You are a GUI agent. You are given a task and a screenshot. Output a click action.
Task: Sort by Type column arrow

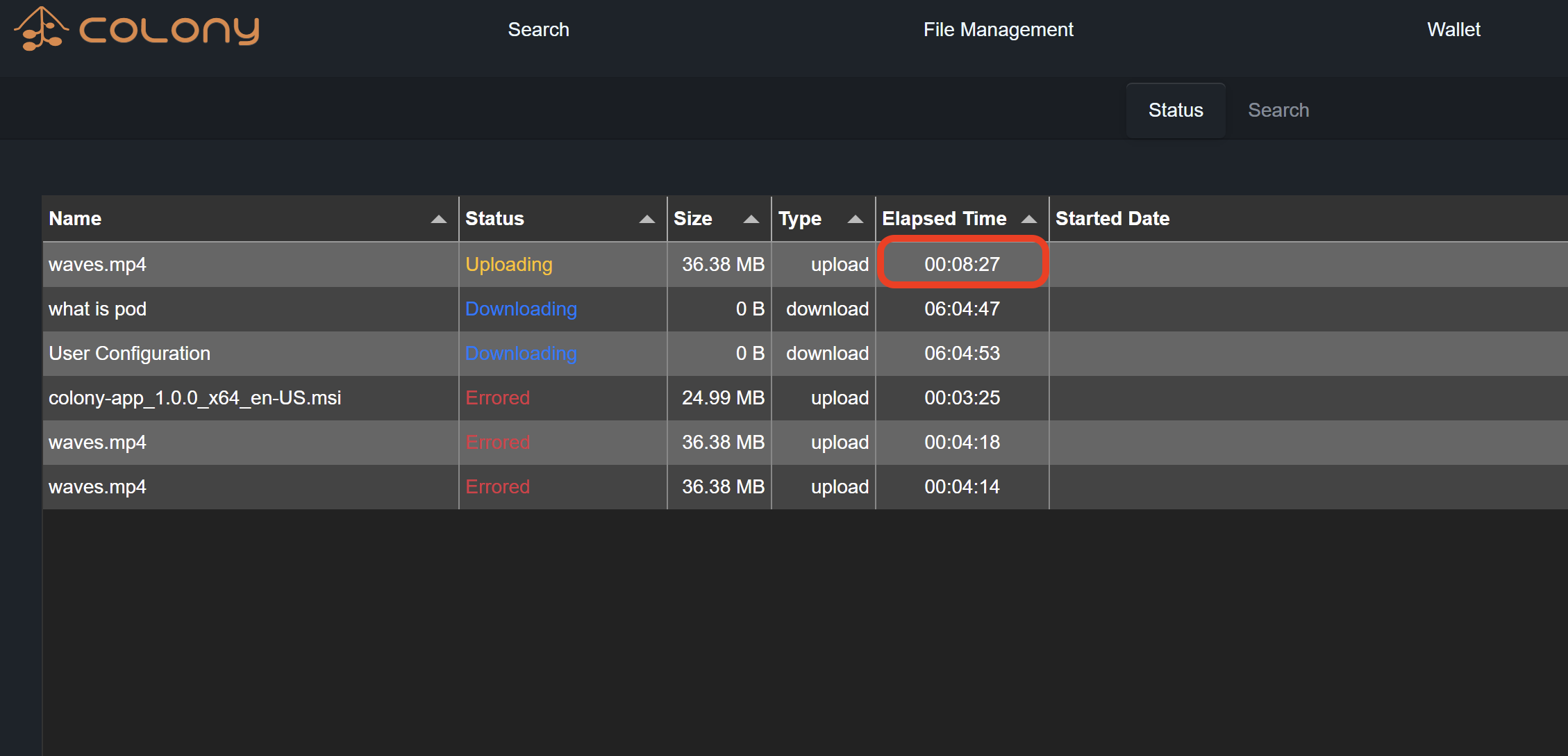tap(855, 219)
